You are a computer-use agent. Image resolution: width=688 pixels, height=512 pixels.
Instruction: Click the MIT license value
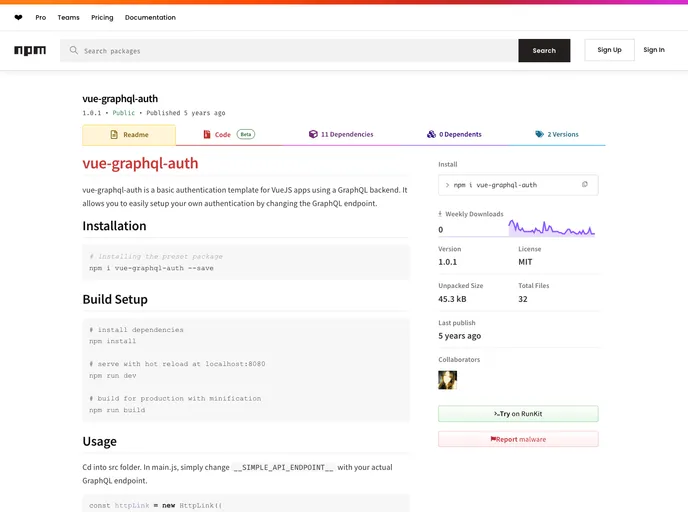(x=525, y=262)
